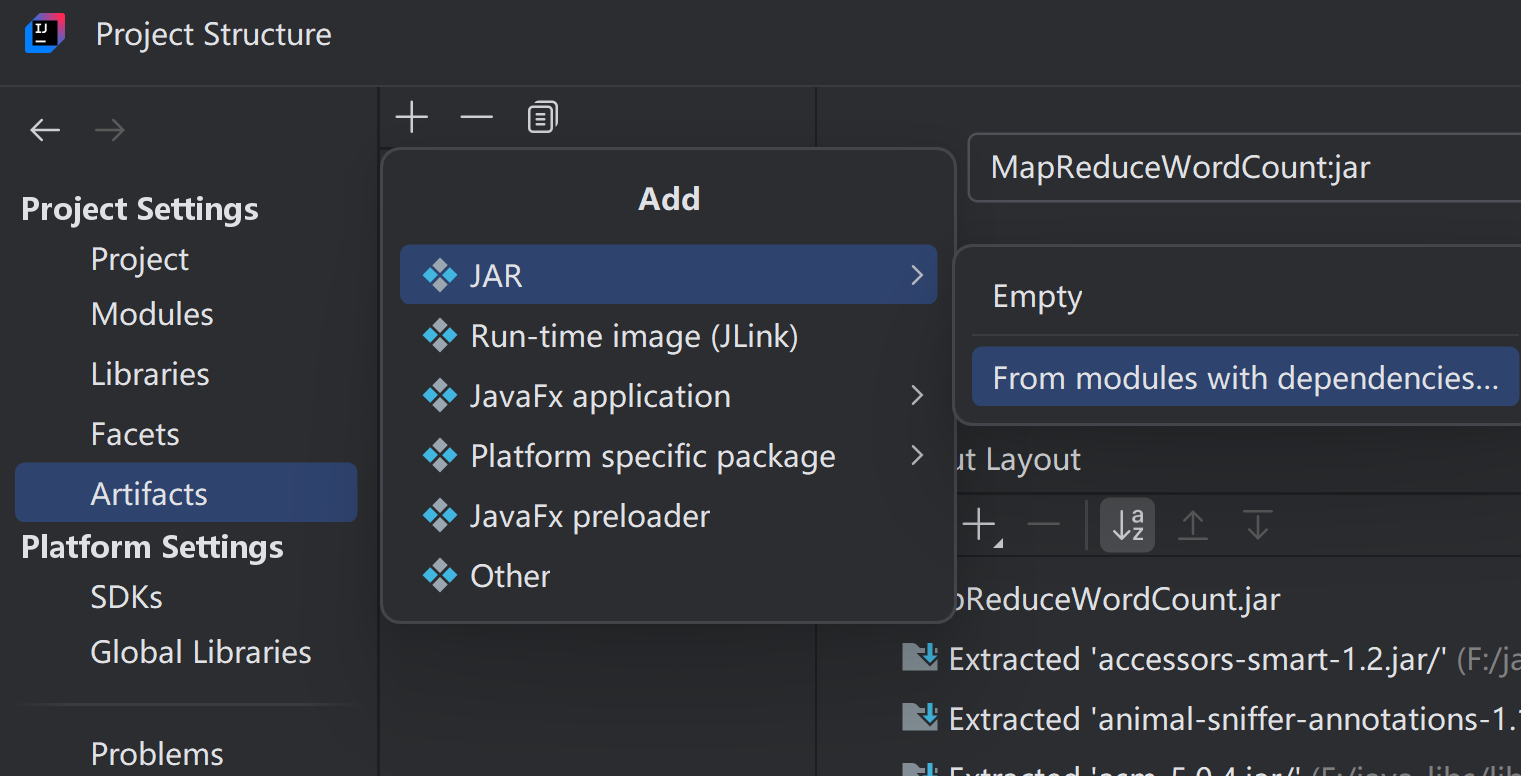The image size is (1521, 776).
Task: Choose Run-time image (JLink)
Action: tap(668, 336)
